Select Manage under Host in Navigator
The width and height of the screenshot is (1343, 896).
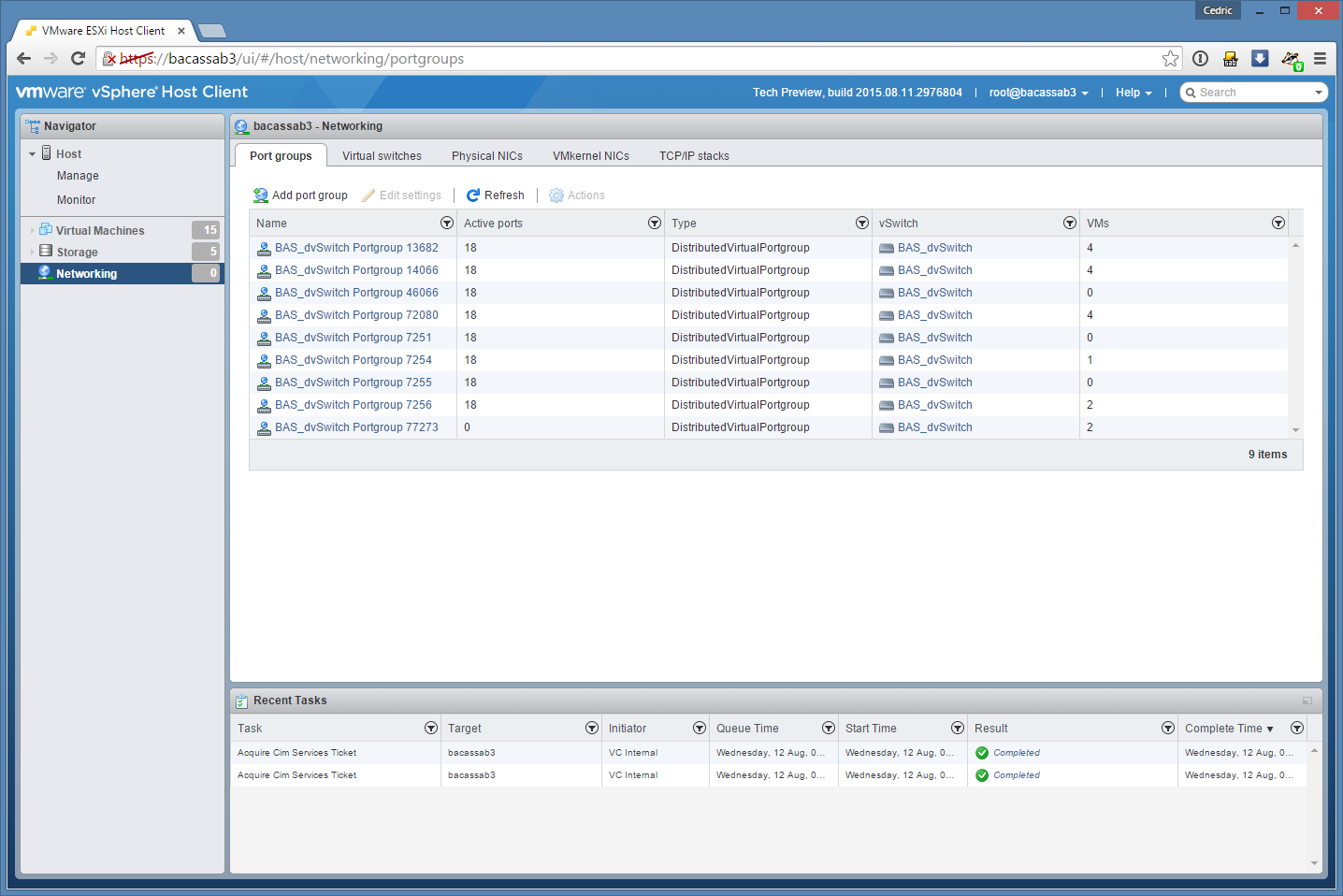pos(78,176)
